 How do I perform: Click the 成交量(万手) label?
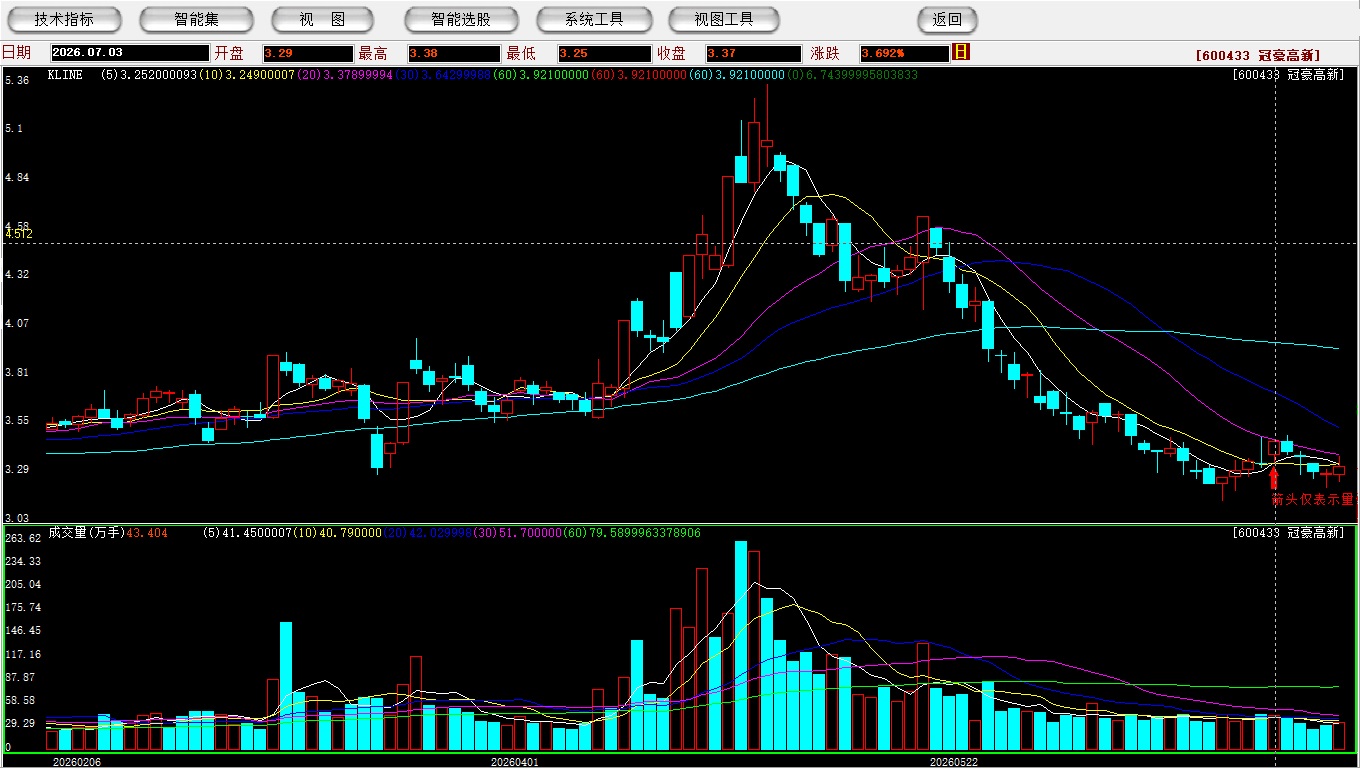[86, 533]
